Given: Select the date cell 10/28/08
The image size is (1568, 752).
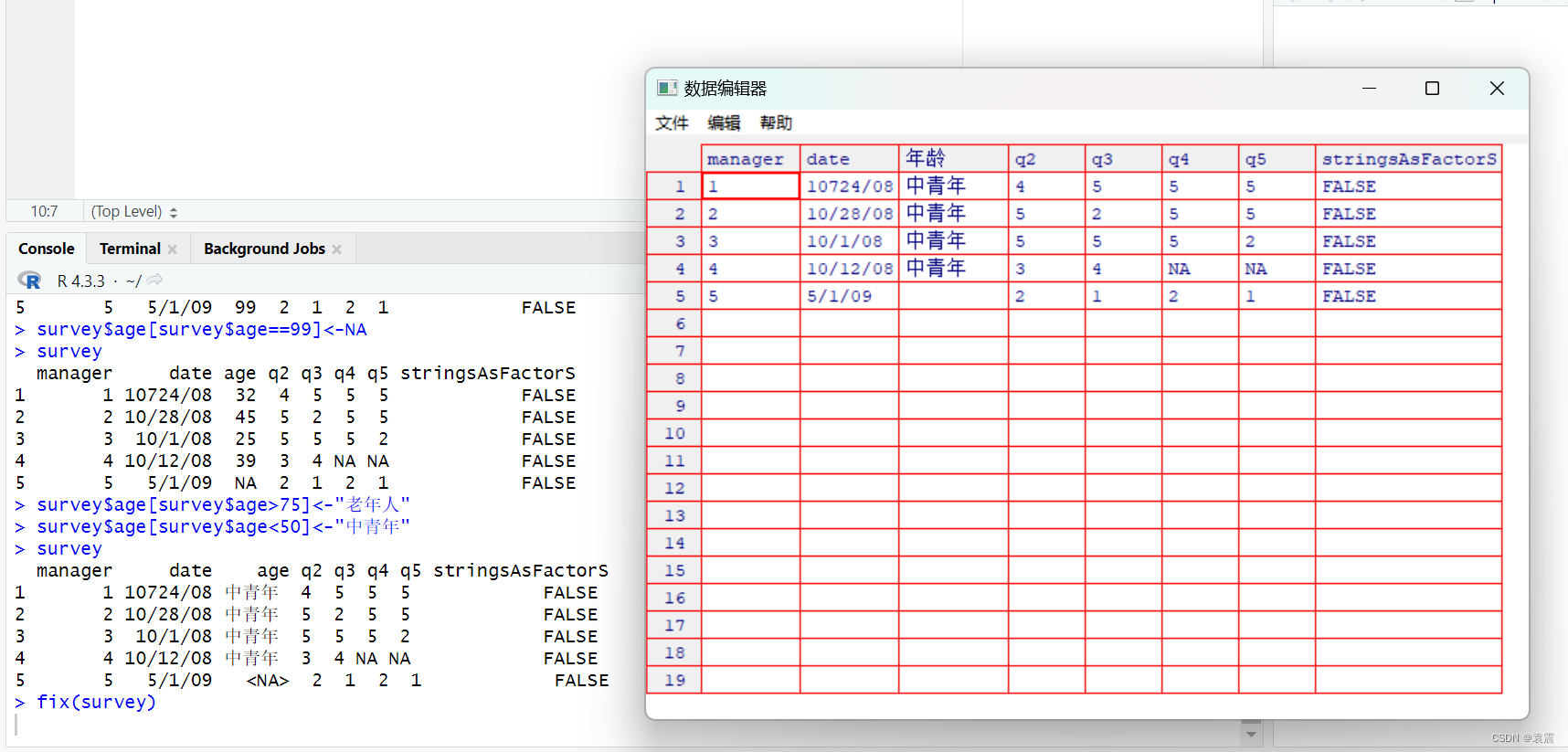Looking at the screenshot, I should [x=849, y=213].
